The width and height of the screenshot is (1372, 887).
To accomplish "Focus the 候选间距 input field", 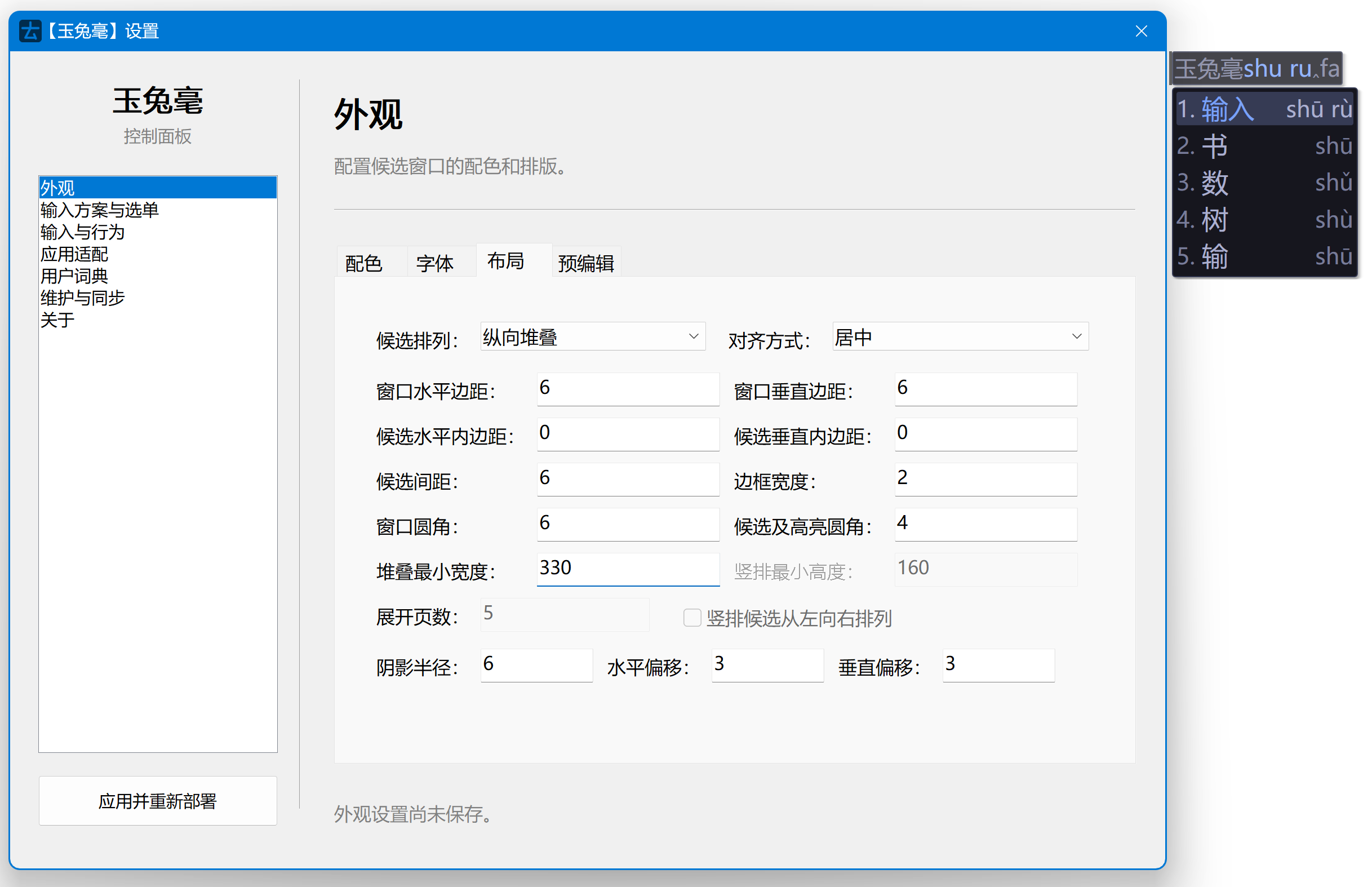I will click(627, 478).
